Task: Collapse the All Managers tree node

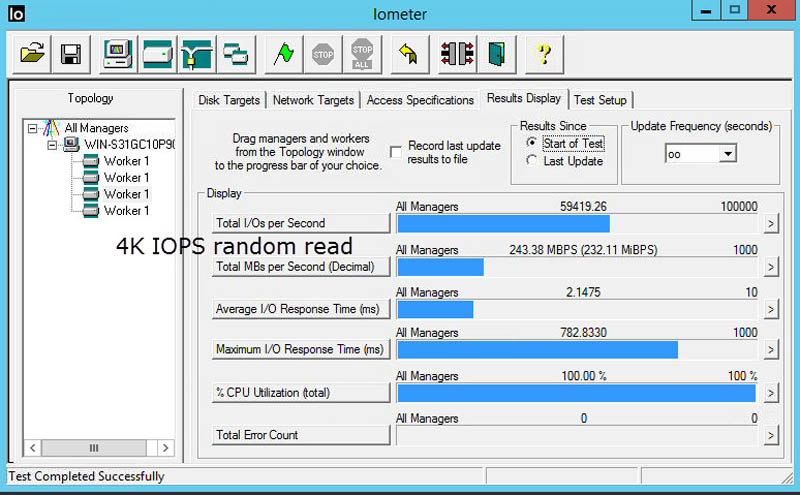Action: pyautogui.click(x=33, y=128)
